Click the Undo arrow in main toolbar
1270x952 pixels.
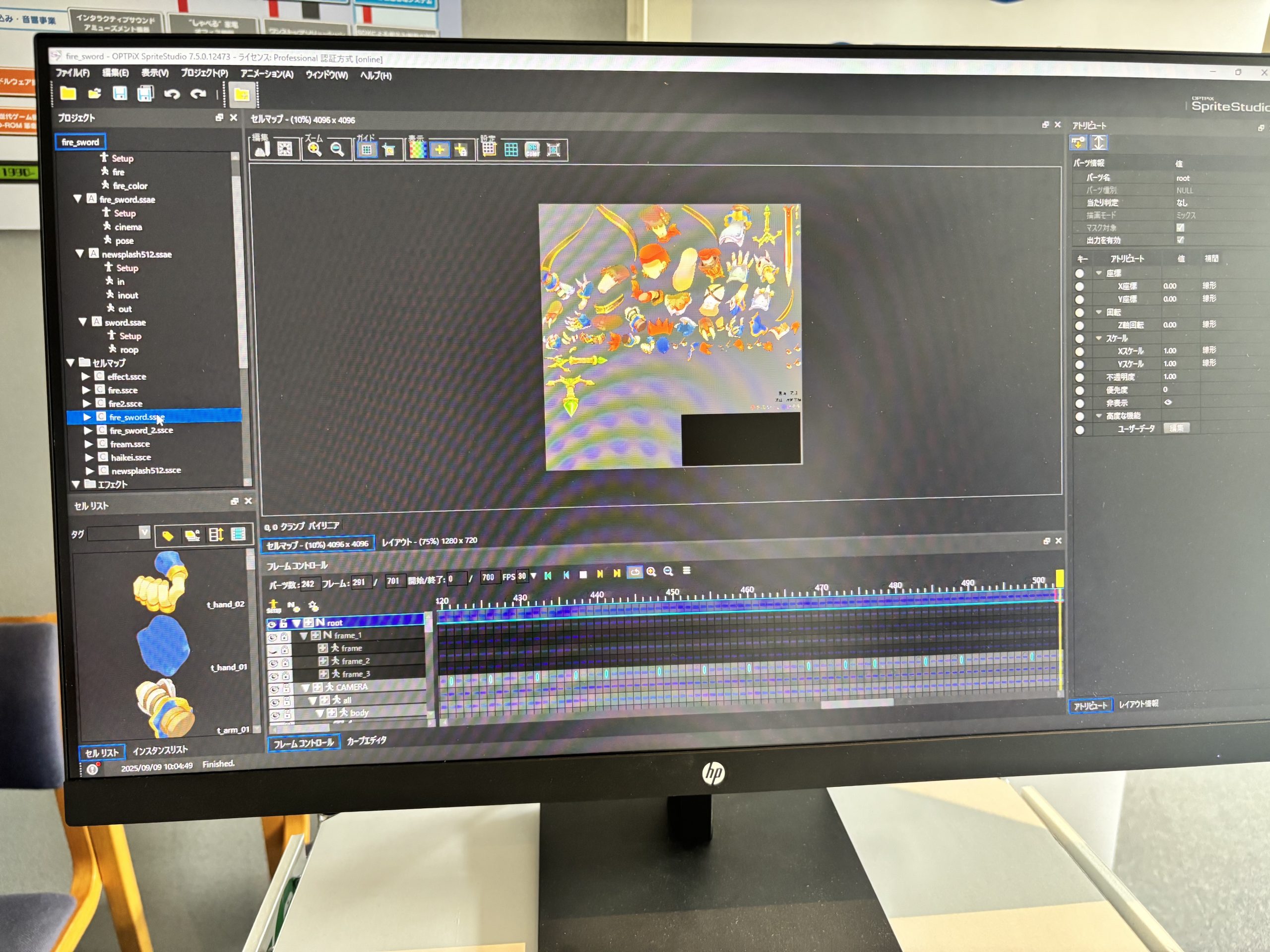[172, 94]
